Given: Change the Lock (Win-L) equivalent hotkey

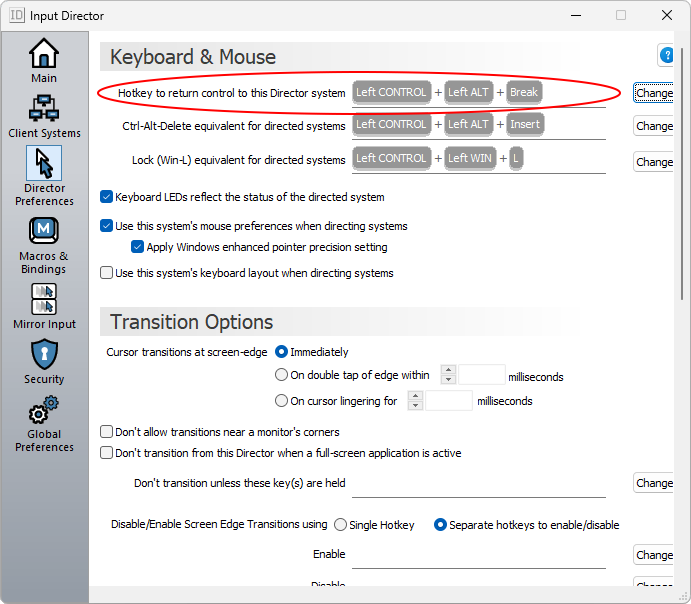Looking at the screenshot, I should 654,162.
